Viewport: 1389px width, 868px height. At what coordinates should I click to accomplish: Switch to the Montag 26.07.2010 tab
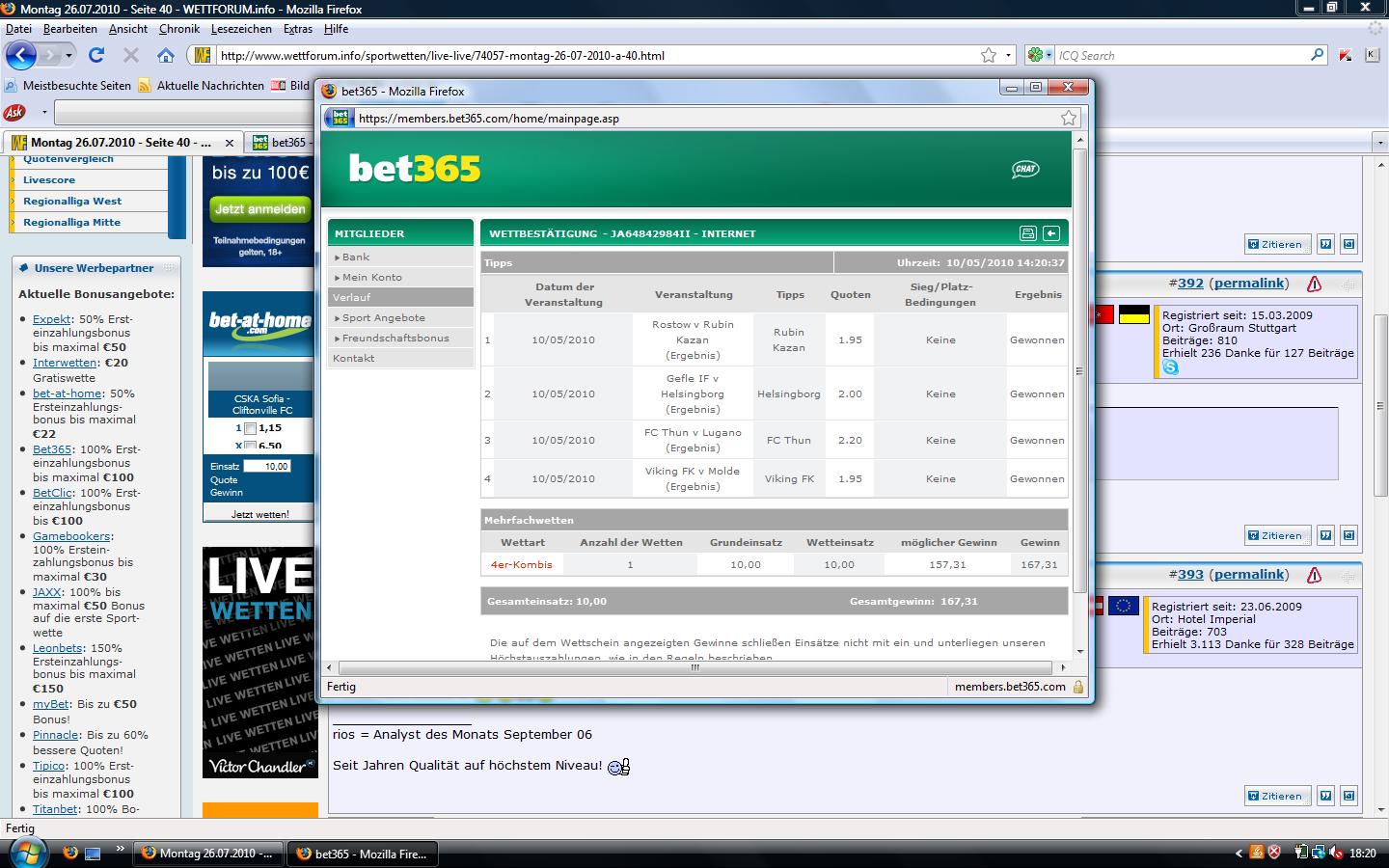(122, 142)
